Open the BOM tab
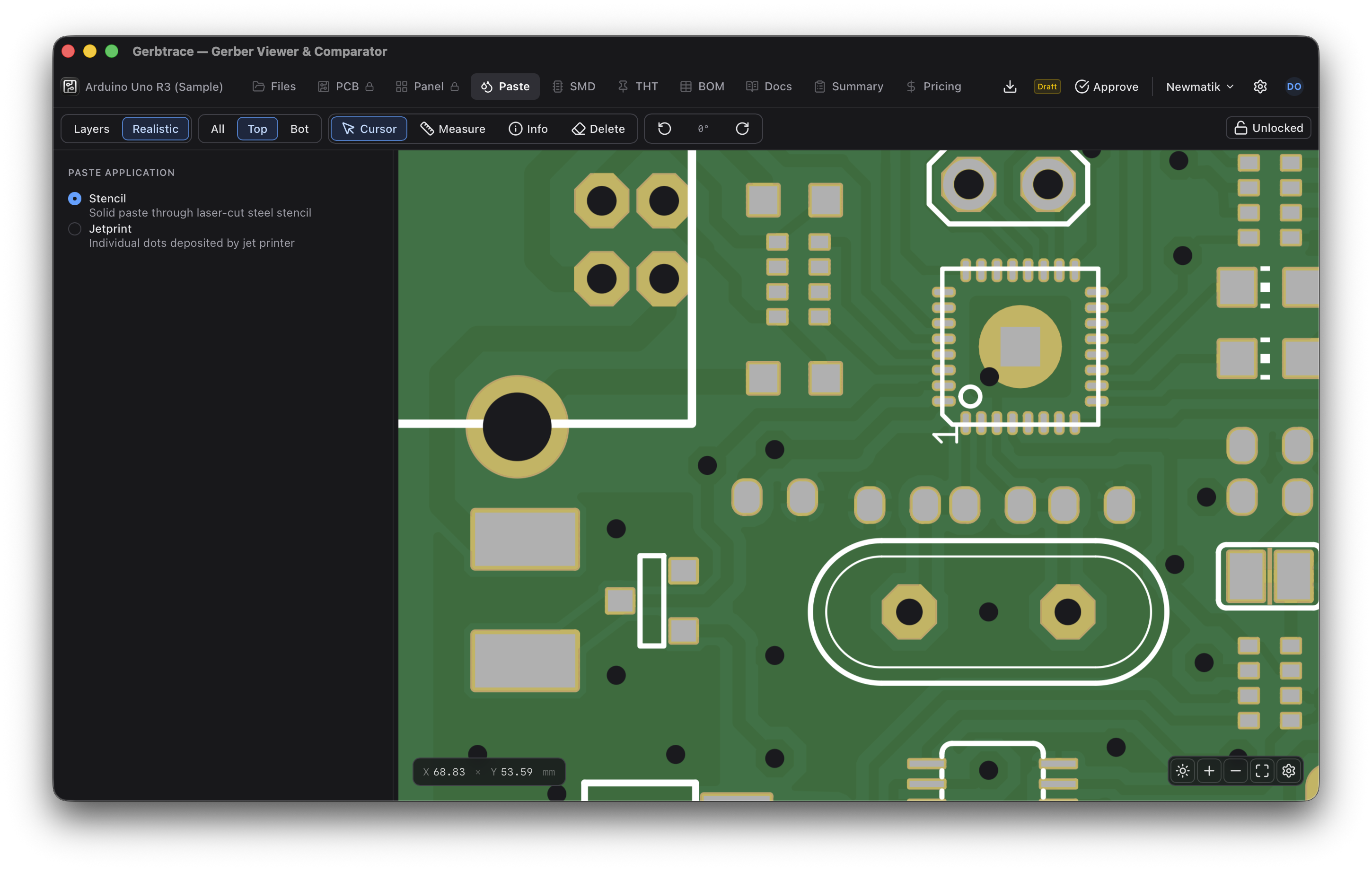The height and width of the screenshot is (871, 1372). pyautogui.click(x=702, y=87)
